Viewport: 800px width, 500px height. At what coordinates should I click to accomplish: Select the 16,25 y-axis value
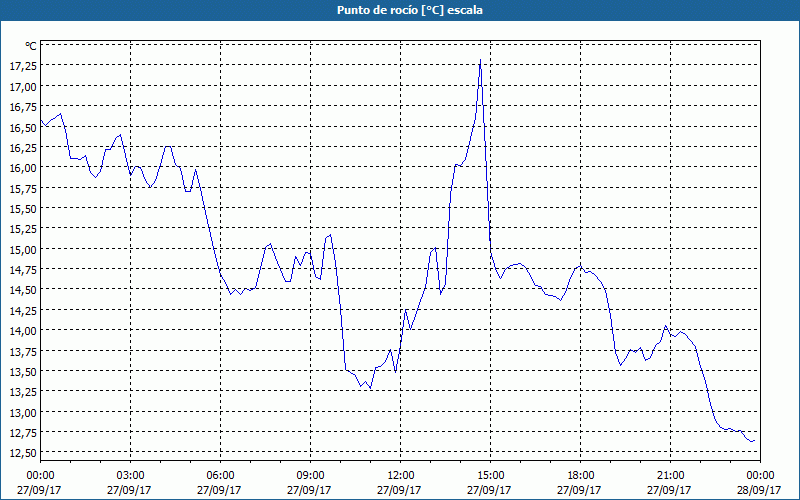[x=23, y=148]
